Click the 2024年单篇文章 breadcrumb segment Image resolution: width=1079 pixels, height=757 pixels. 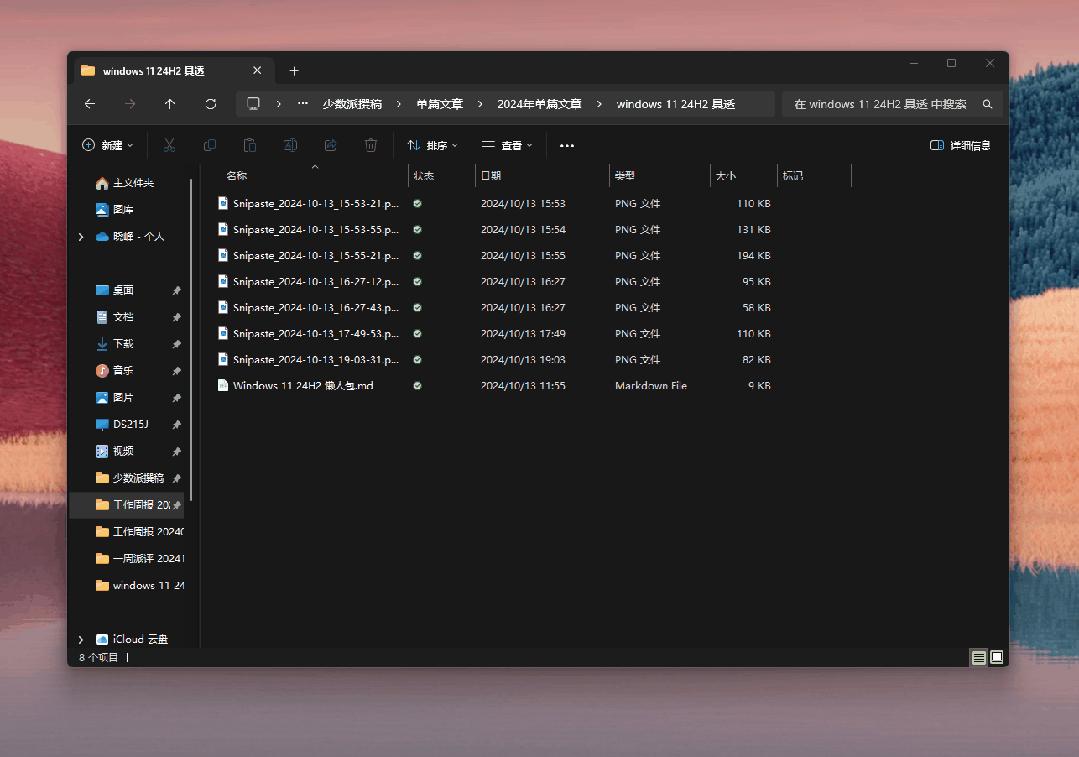(539, 104)
